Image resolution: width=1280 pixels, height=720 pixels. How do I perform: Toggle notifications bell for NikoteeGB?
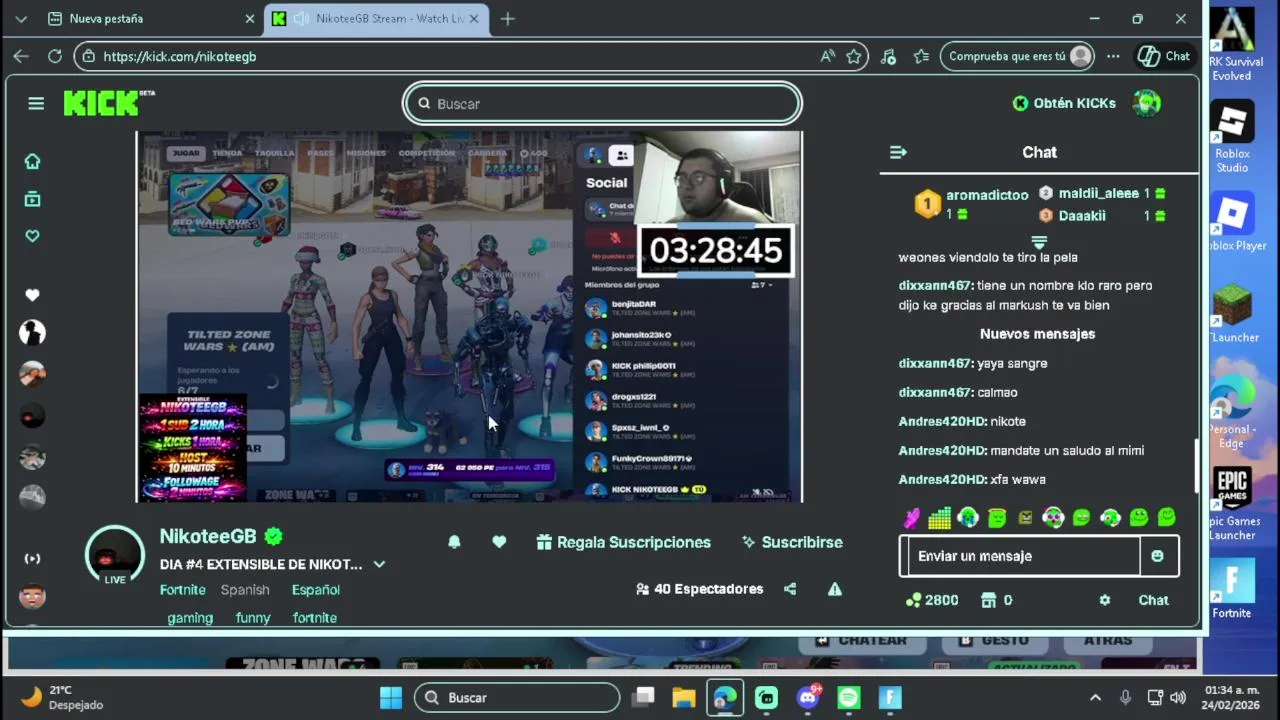click(x=454, y=542)
